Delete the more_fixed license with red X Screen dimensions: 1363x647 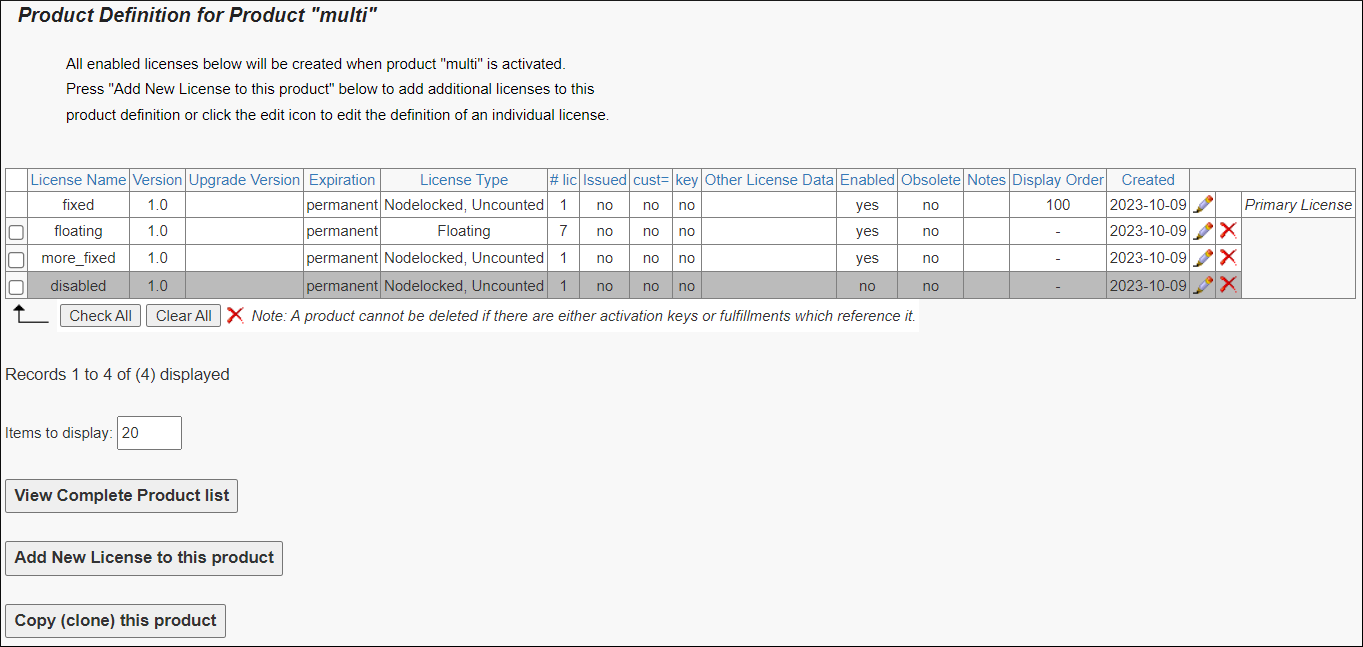point(1228,258)
